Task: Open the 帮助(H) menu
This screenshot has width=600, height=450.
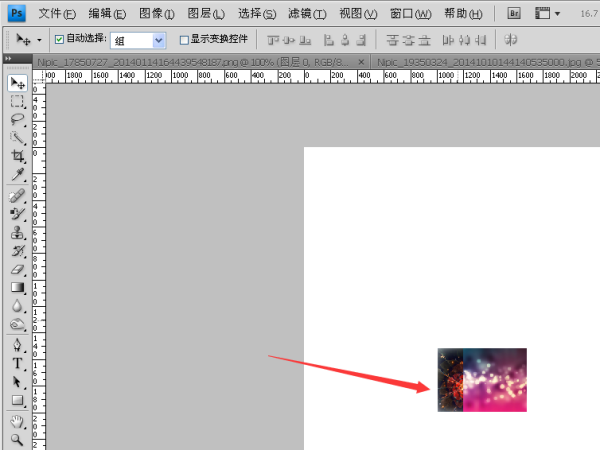Action: point(463,14)
